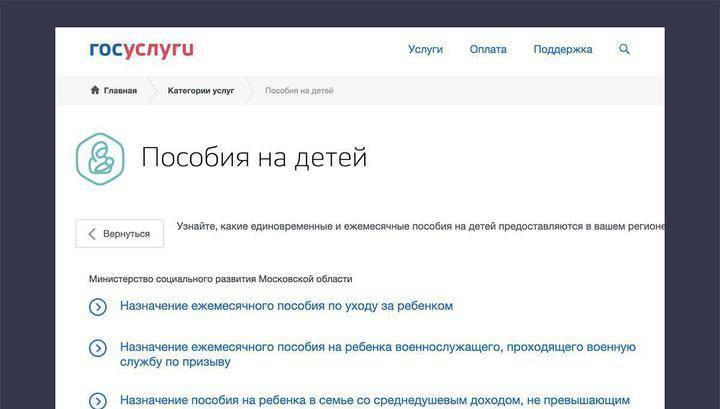Open пособия на ребенка военнослужащего link
Image resolution: width=720 pixels, height=409 pixels.
[x=377, y=354]
